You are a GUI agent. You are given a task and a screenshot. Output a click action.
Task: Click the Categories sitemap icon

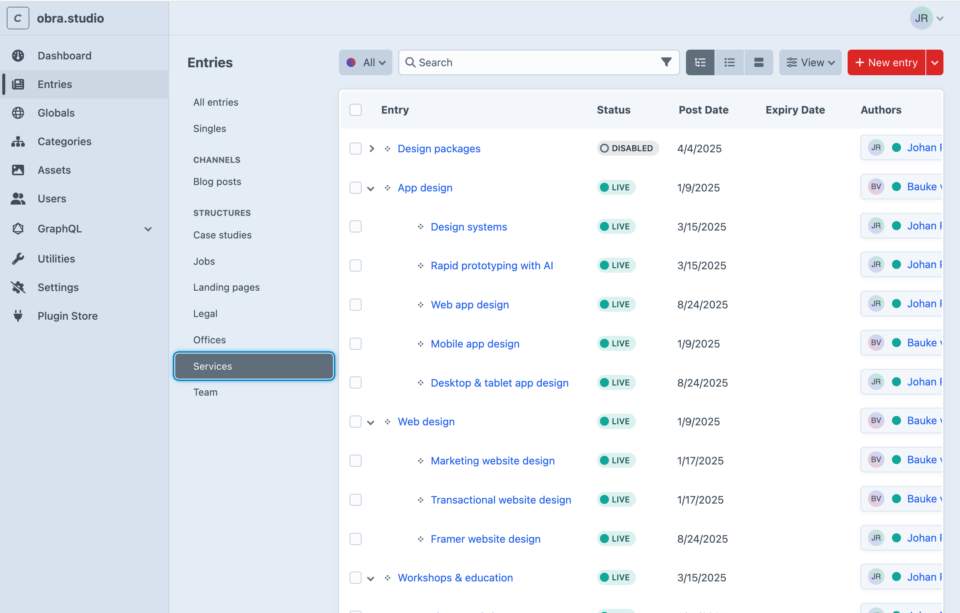pos(18,142)
